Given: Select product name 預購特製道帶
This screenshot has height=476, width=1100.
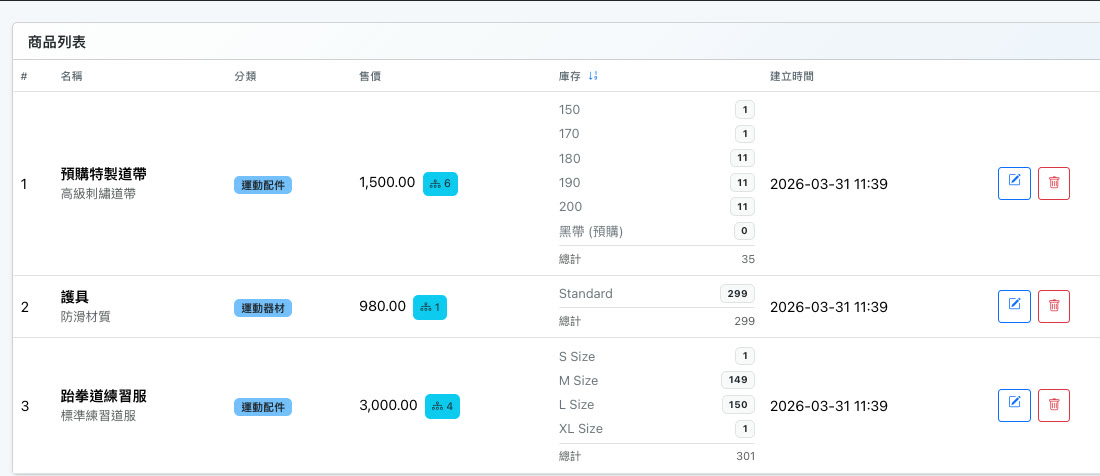Looking at the screenshot, I should tap(103, 174).
